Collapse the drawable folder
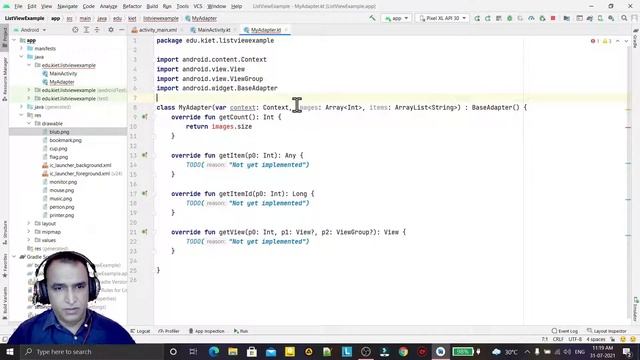 29,123
